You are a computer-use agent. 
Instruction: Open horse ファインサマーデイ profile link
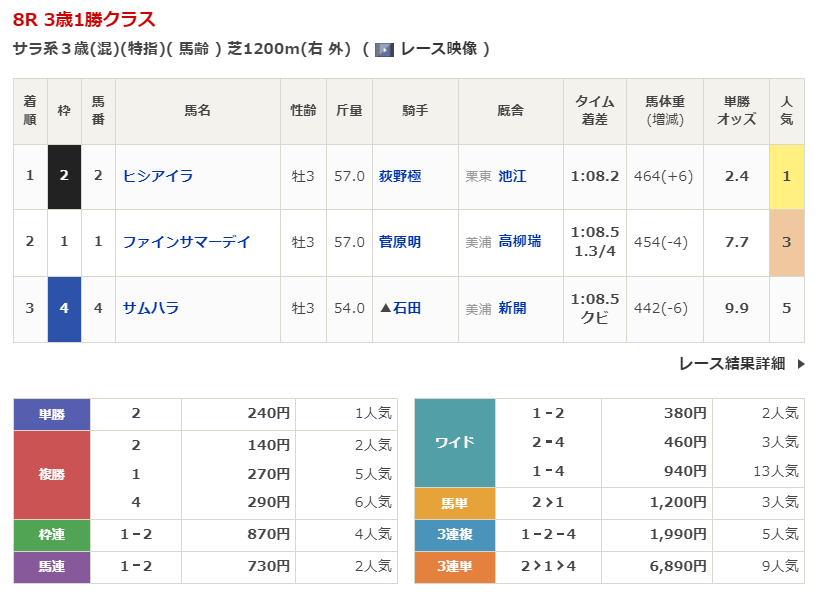pos(187,242)
